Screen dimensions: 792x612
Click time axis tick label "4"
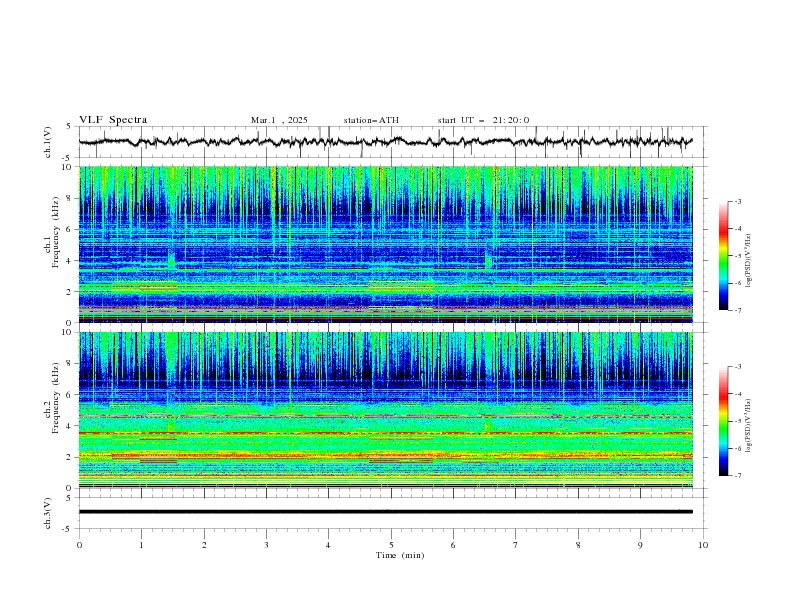tap(328, 545)
